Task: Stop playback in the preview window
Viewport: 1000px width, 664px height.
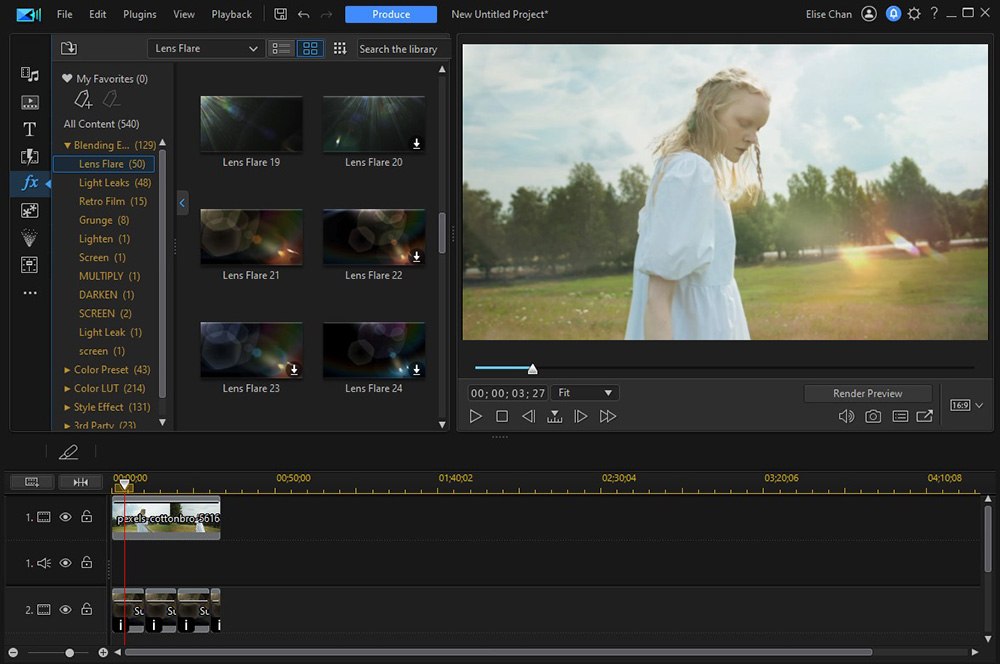Action: click(x=502, y=416)
